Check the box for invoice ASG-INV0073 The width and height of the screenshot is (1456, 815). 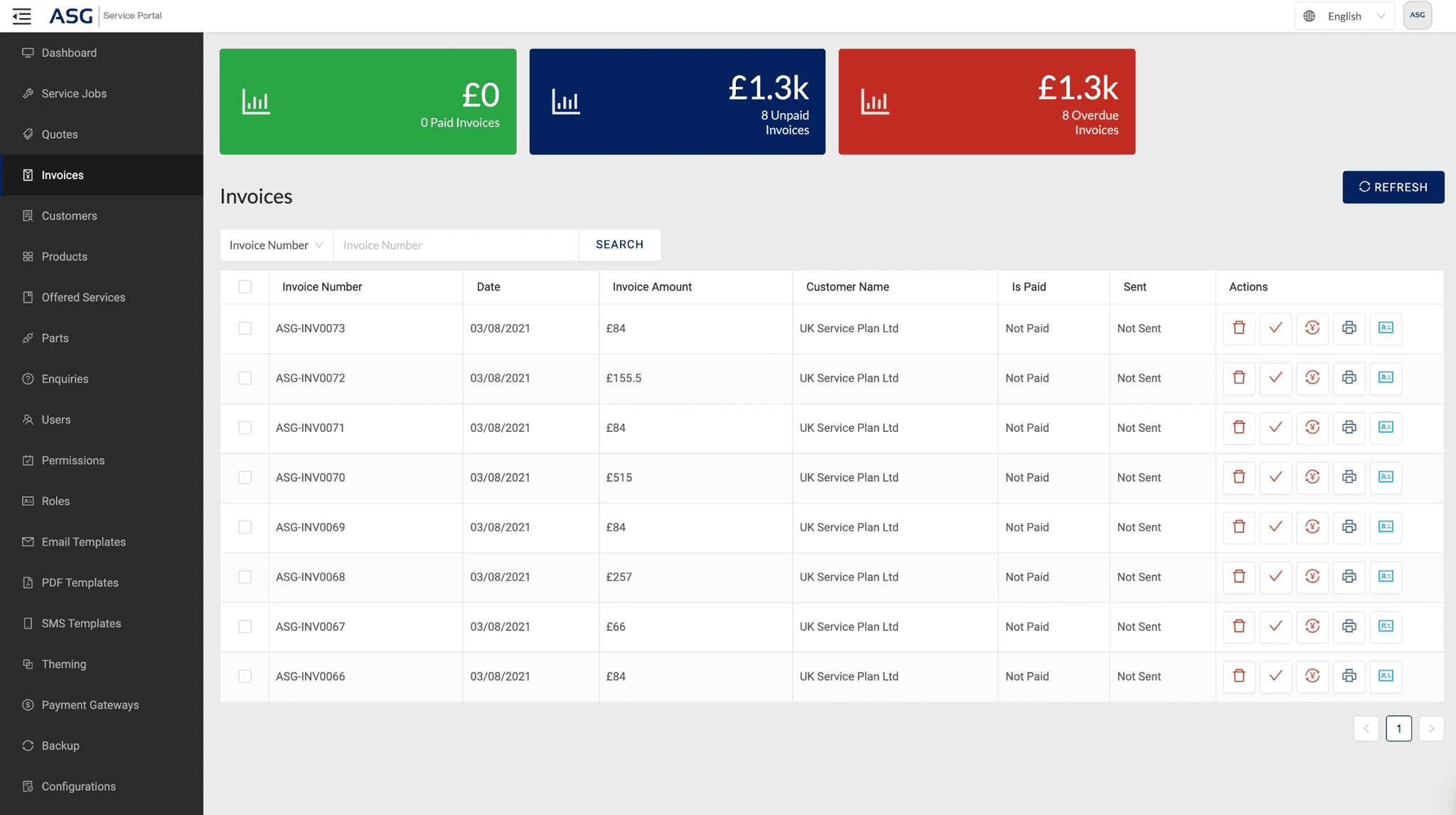(x=245, y=328)
